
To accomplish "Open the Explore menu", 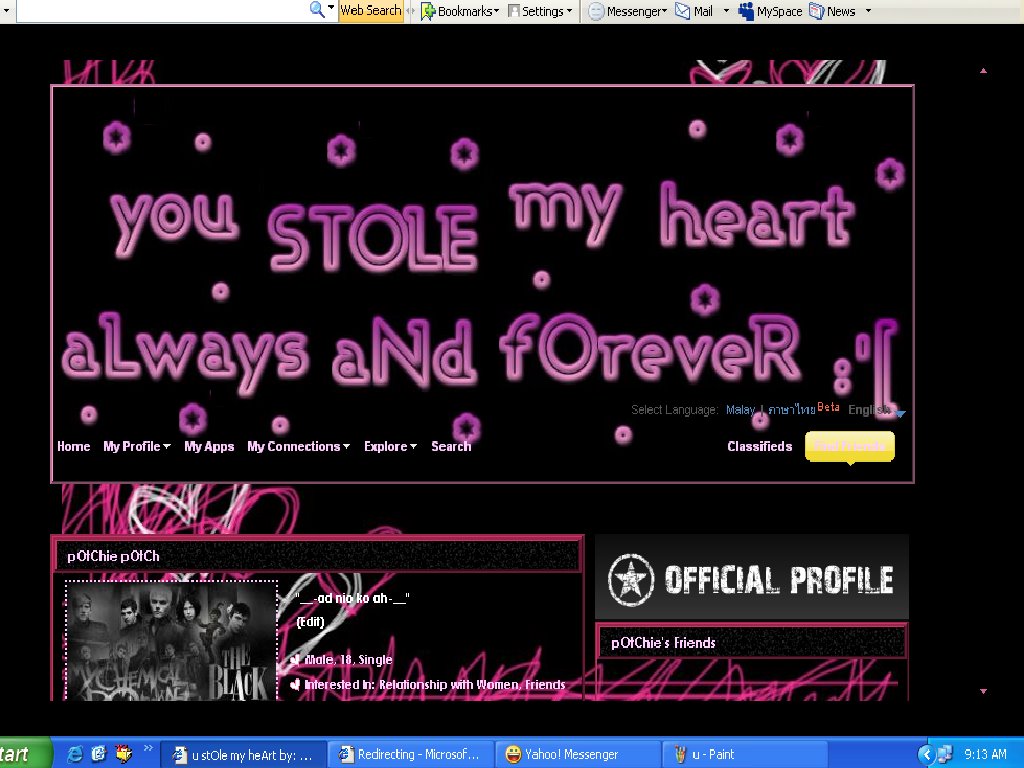I will pyautogui.click(x=390, y=447).
